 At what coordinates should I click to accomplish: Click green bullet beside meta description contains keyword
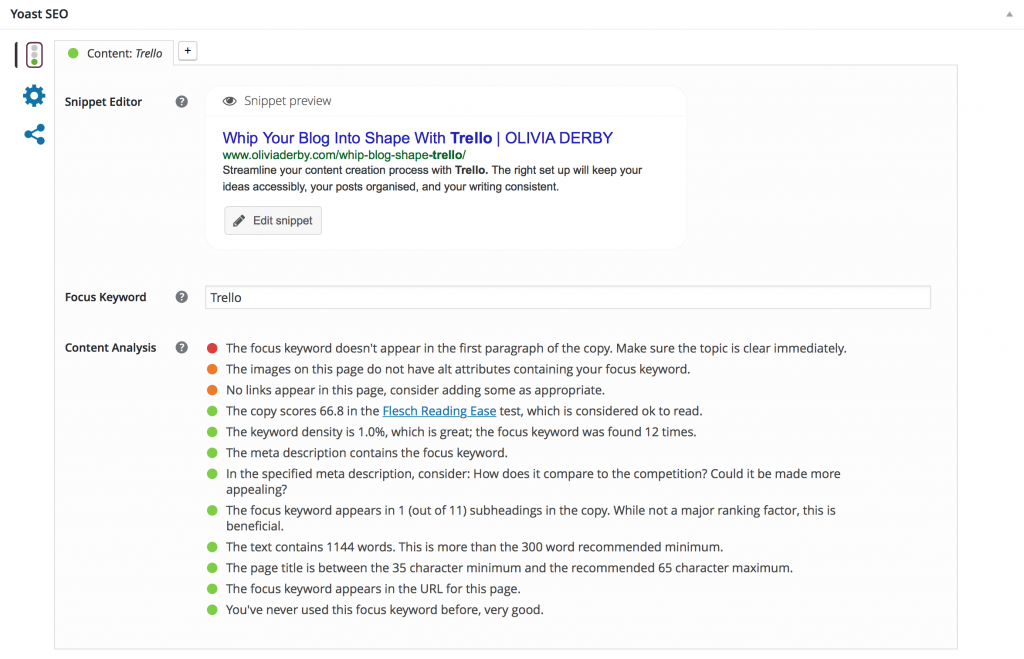pos(212,453)
